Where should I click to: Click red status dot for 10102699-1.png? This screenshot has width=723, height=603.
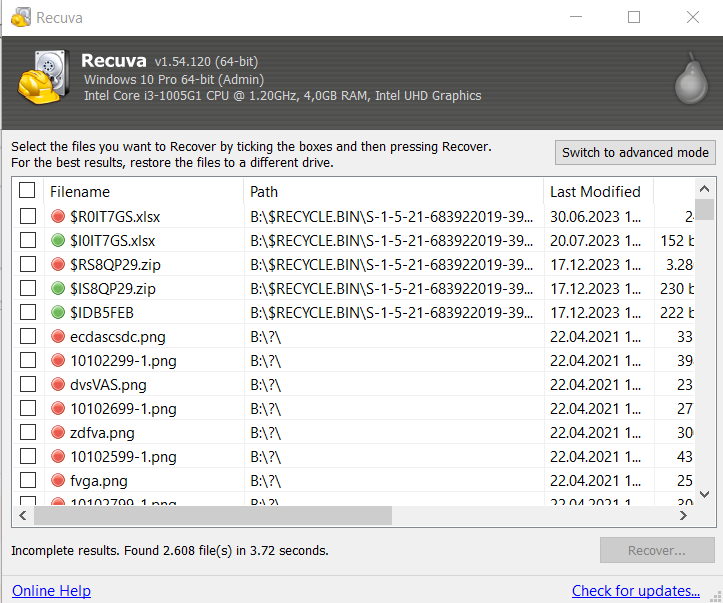[x=58, y=408]
